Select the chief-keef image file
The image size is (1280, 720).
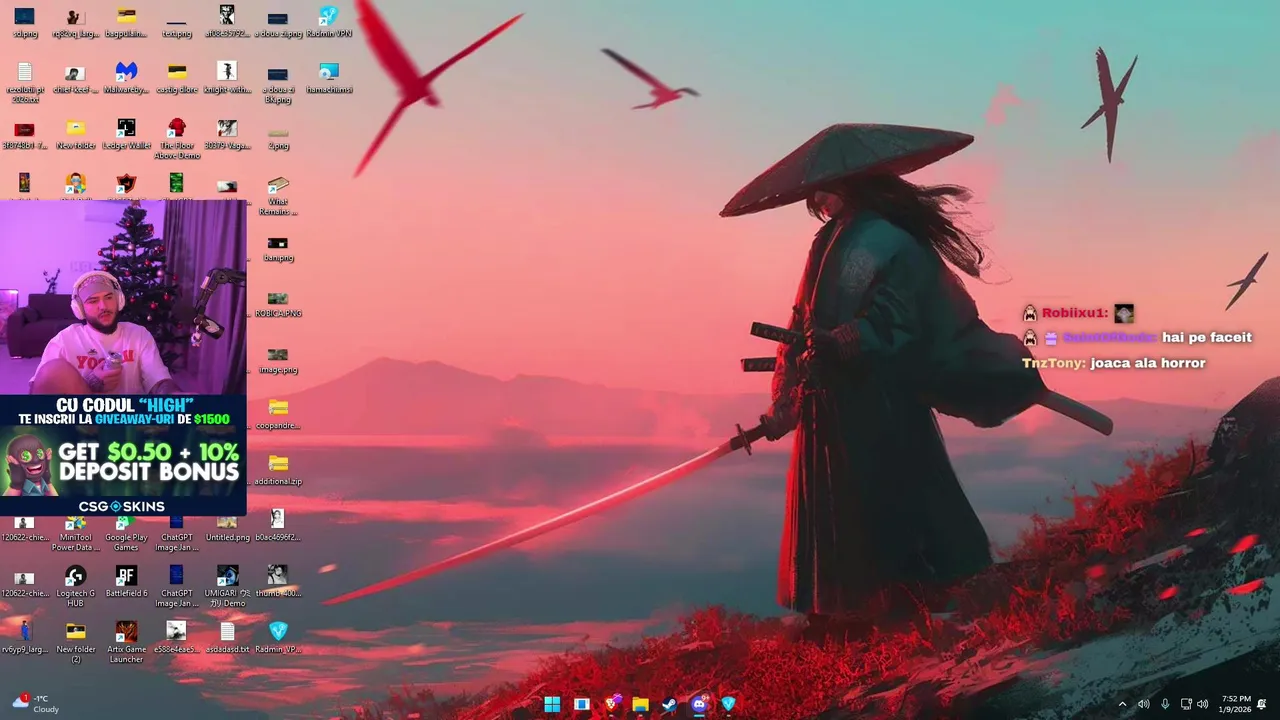(75, 78)
